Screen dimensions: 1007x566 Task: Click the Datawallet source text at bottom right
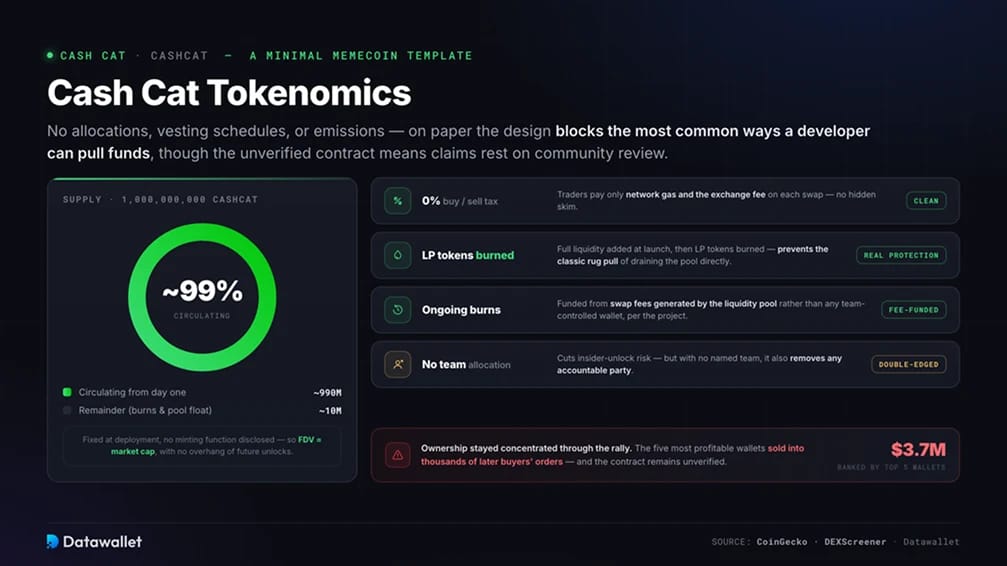pyautogui.click(x=931, y=542)
